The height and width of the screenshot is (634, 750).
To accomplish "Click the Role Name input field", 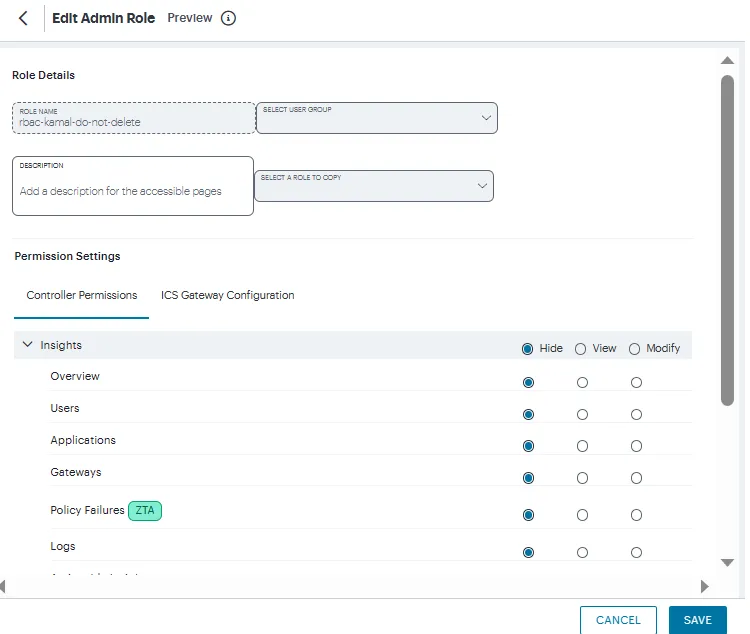I will [x=134, y=118].
